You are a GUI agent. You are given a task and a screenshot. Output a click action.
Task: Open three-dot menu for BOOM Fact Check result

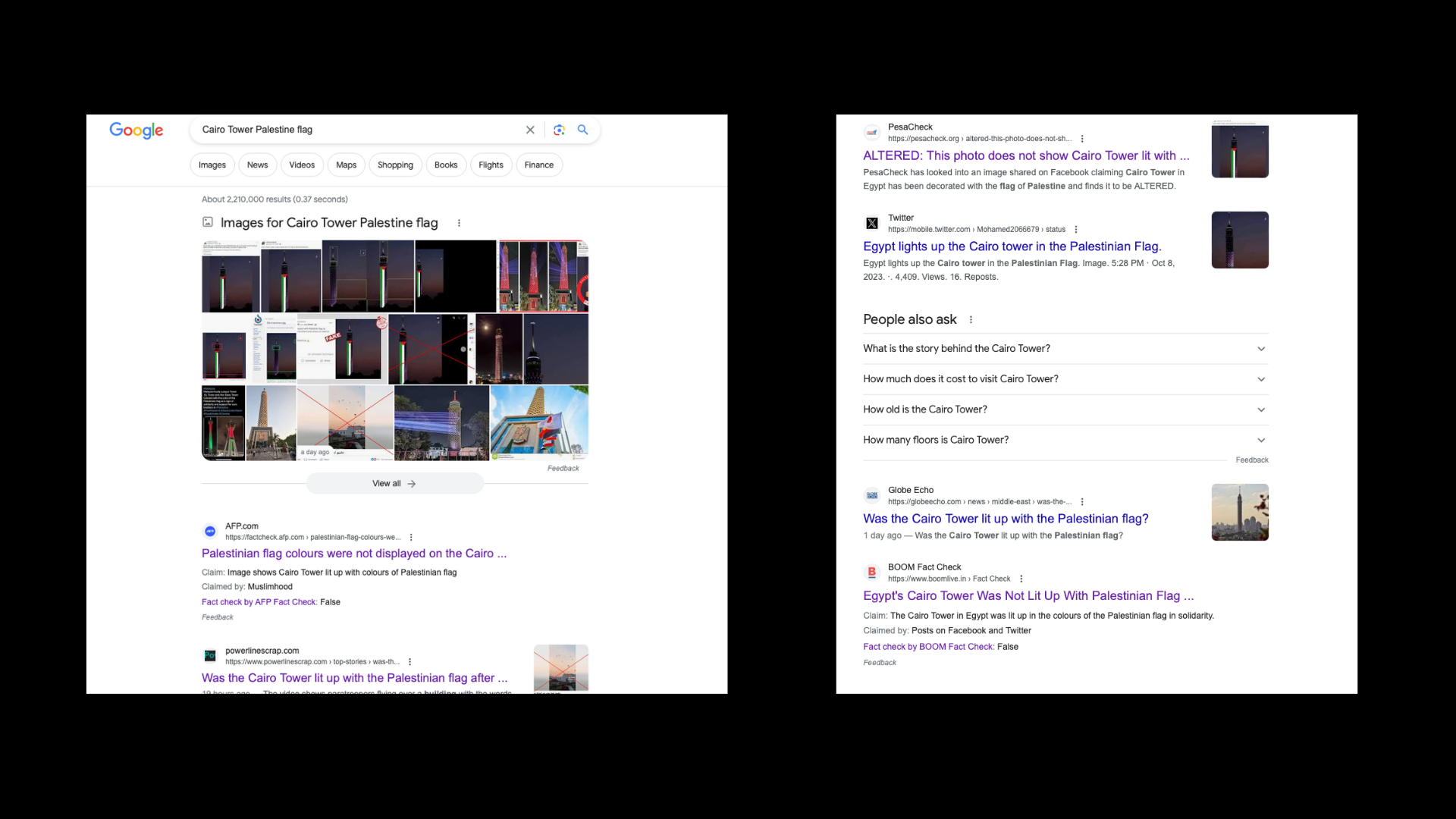[x=1021, y=579]
